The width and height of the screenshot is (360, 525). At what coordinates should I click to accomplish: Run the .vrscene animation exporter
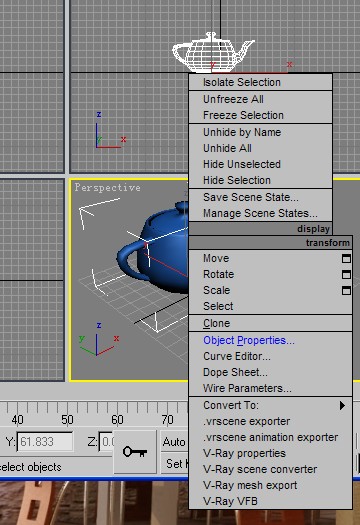(x=271, y=437)
